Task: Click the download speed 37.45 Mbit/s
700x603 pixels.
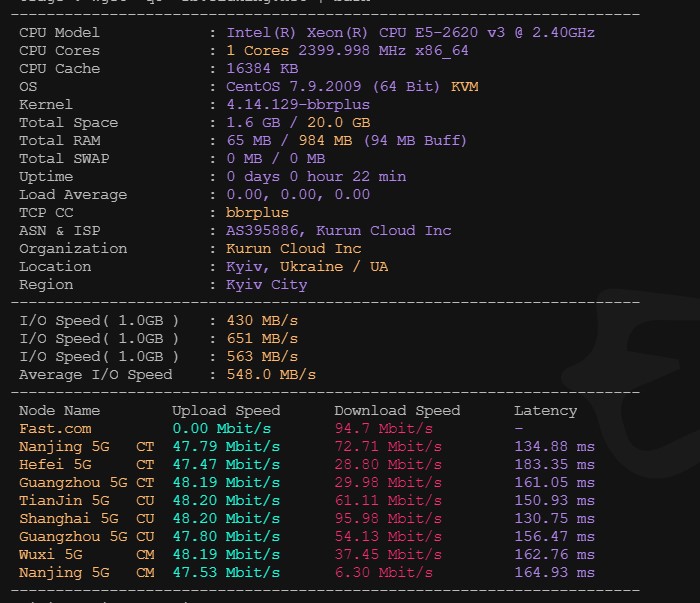Action: click(x=388, y=555)
